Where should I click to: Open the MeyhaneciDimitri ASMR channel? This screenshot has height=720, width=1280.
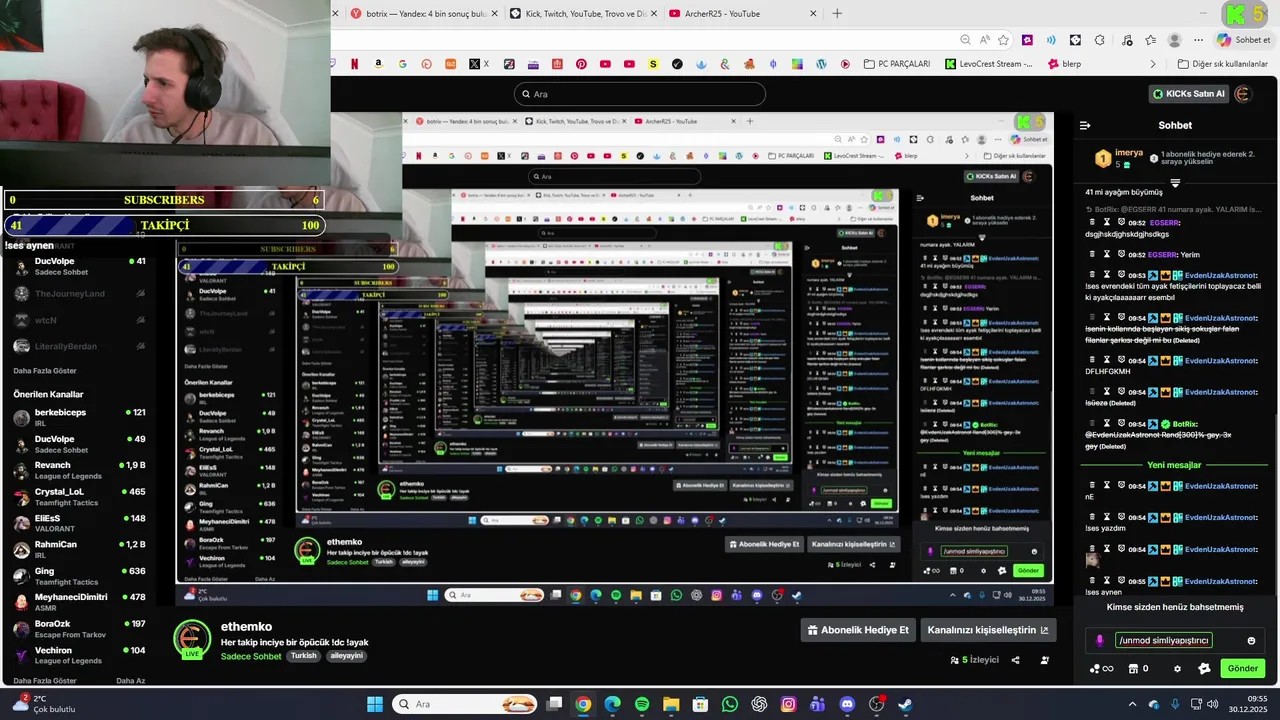click(x=78, y=602)
